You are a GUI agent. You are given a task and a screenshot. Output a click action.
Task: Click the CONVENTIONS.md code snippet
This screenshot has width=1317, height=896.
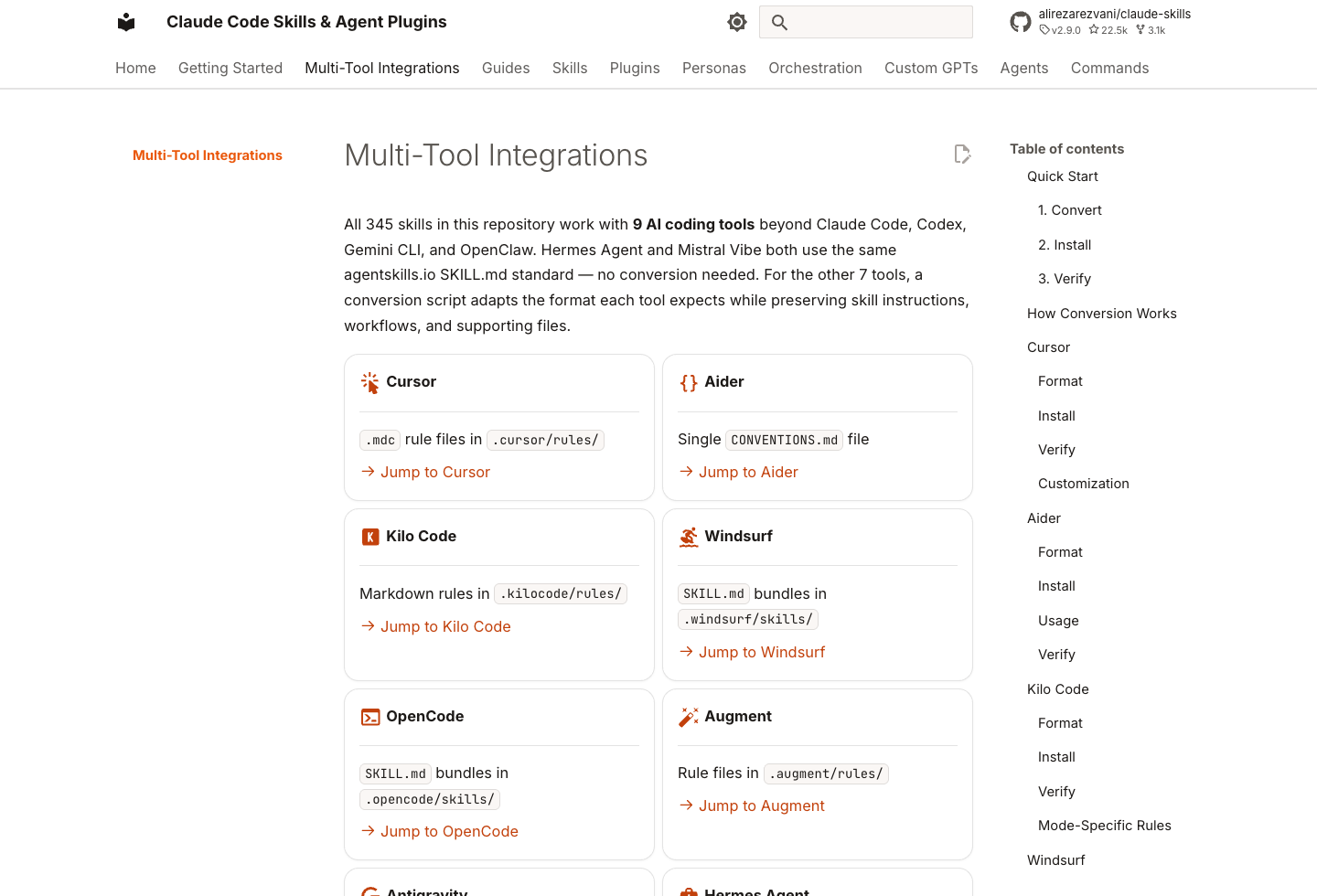tap(785, 440)
